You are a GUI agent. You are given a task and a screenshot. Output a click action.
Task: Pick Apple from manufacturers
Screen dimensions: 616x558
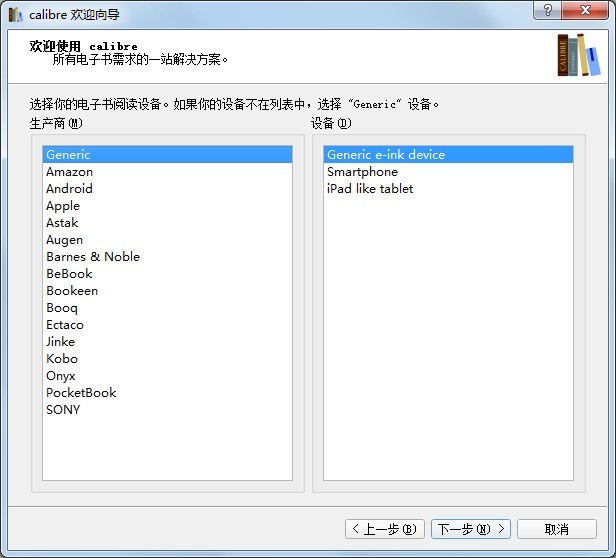click(167, 206)
